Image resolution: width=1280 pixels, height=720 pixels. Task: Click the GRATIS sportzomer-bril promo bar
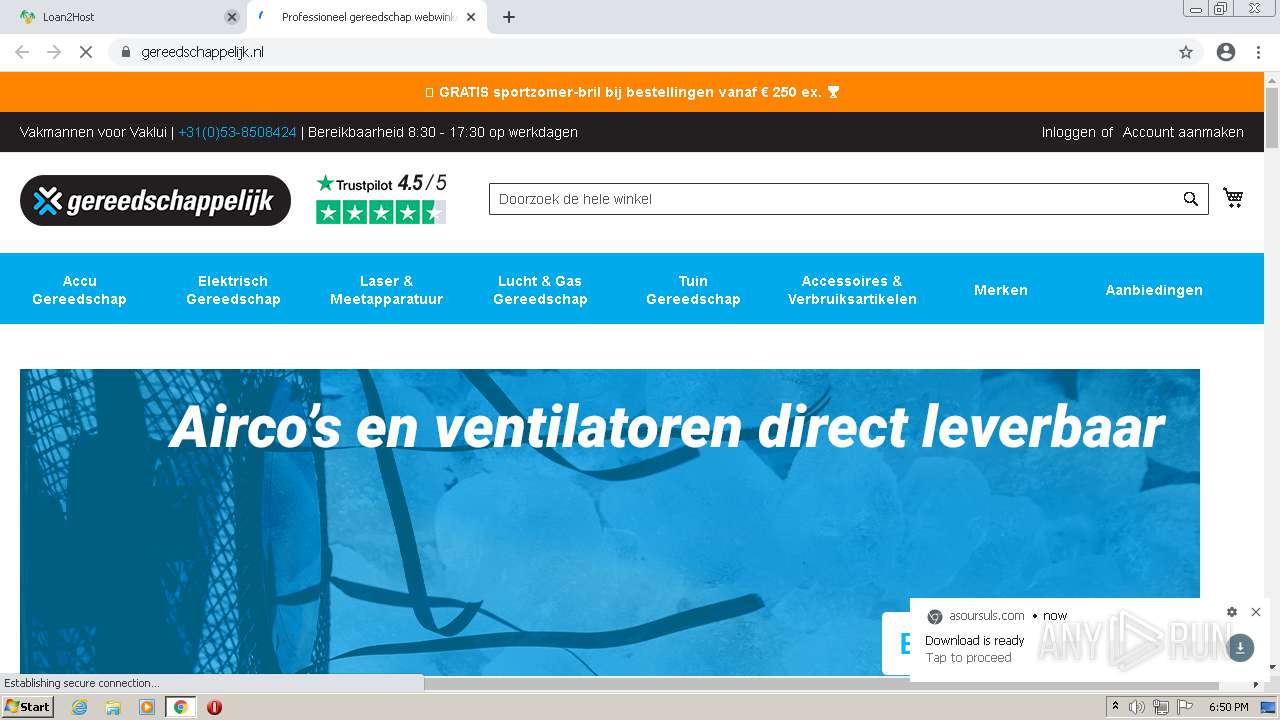pyautogui.click(x=632, y=92)
